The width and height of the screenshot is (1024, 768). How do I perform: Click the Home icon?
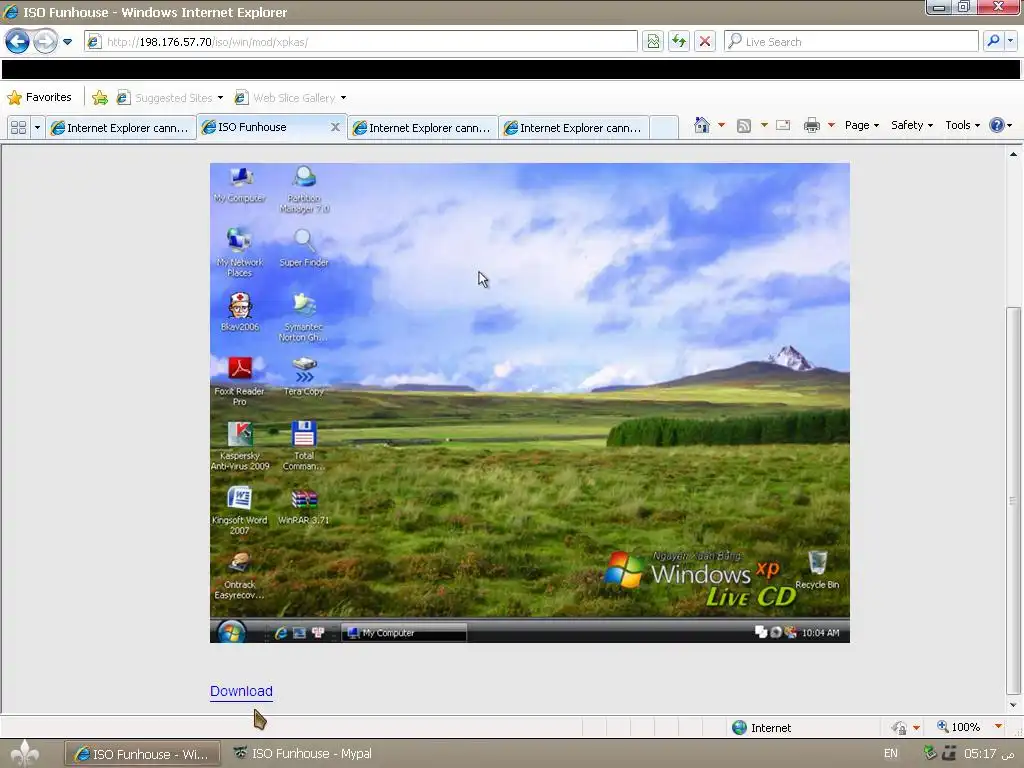[x=701, y=125]
